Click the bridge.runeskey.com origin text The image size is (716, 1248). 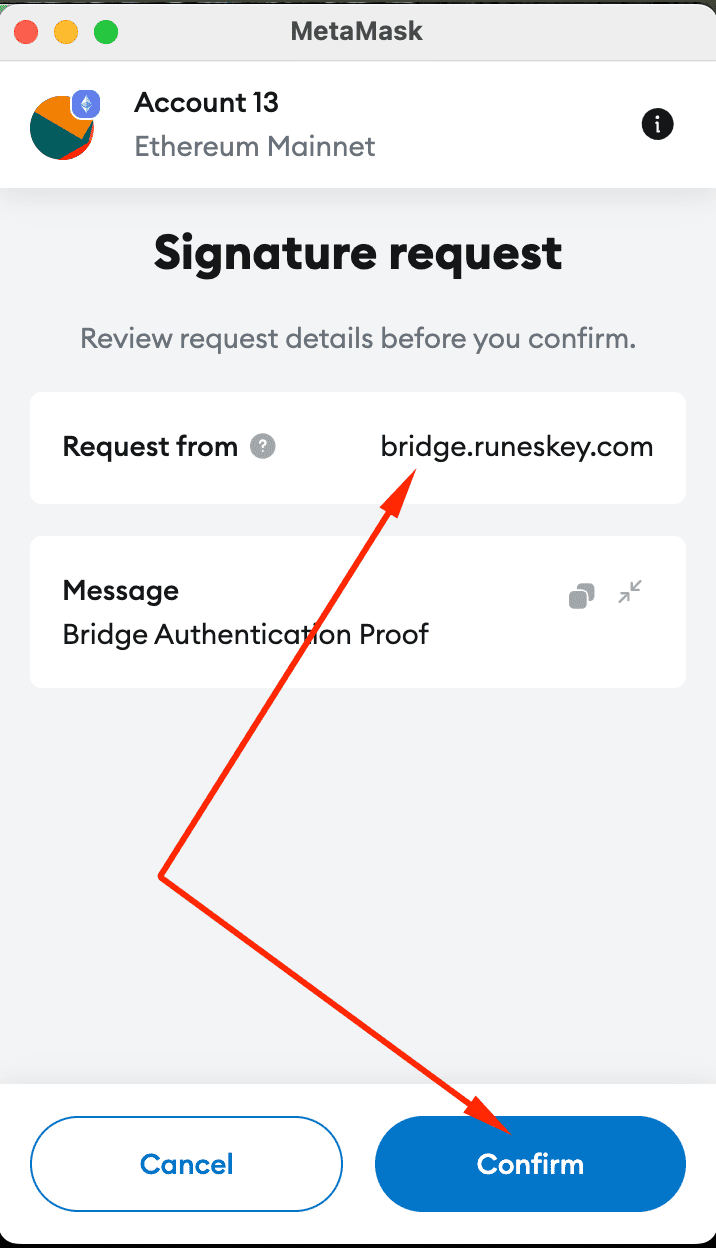(516, 447)
